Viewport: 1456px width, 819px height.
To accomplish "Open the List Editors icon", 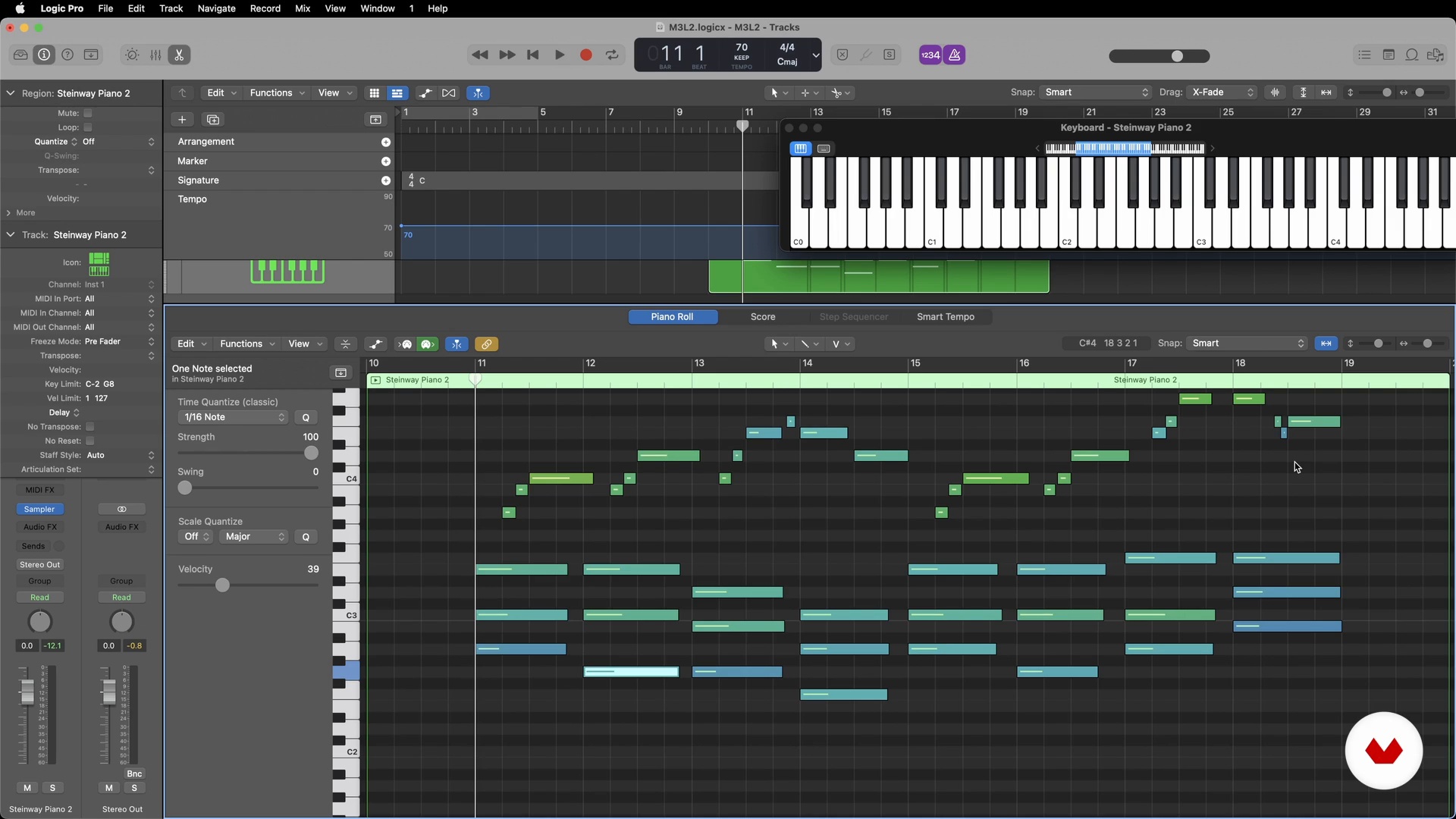I will tap(1364, 55).
